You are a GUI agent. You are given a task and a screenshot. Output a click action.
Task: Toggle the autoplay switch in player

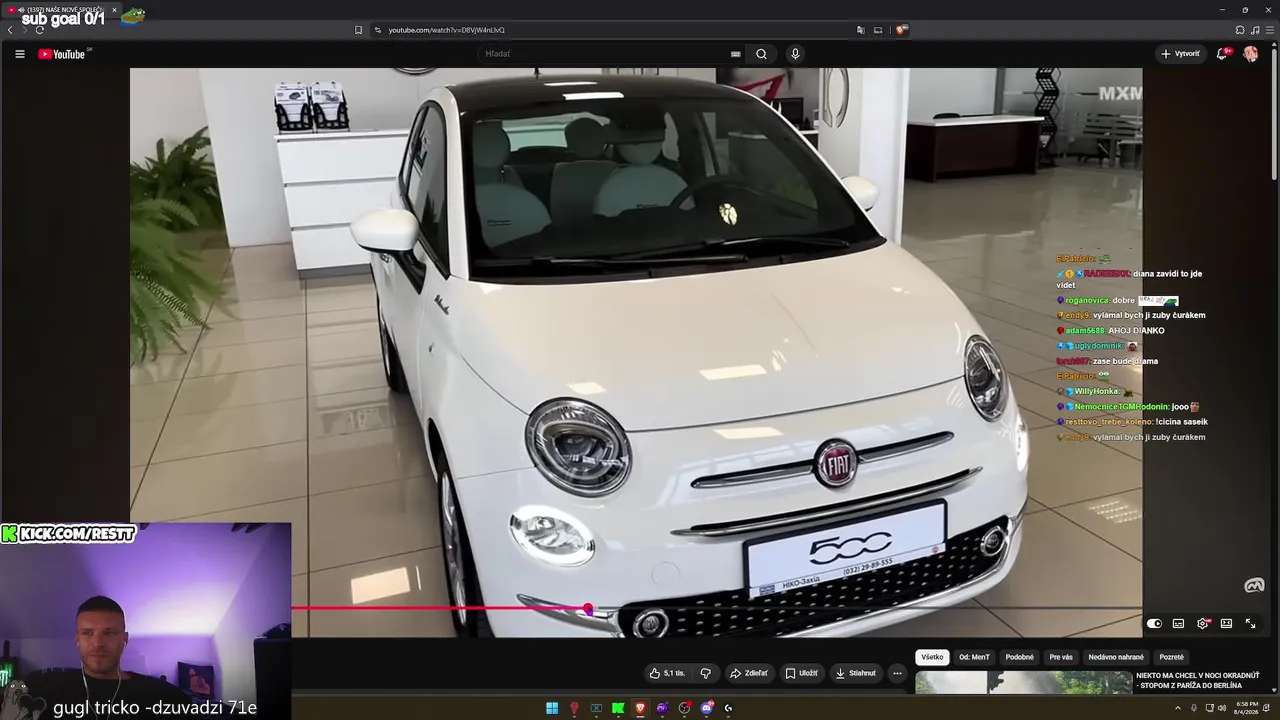1154,624
